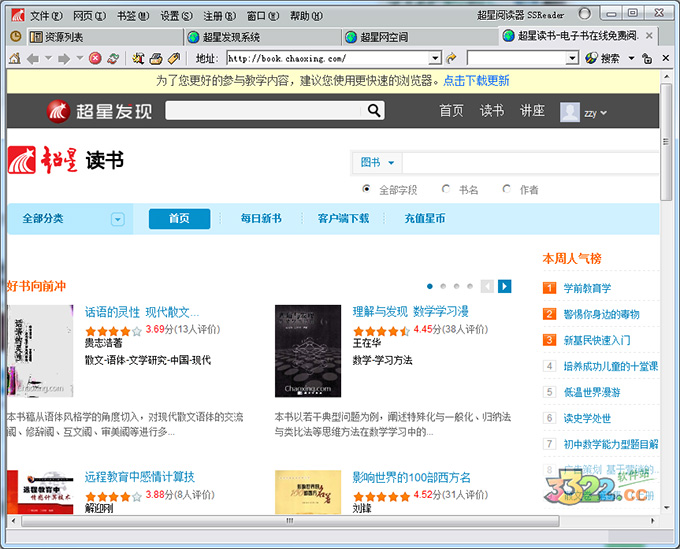
Task: Expand the 全部分类 category dropdown
Action: pyautogui.click(x=118, y=219)
